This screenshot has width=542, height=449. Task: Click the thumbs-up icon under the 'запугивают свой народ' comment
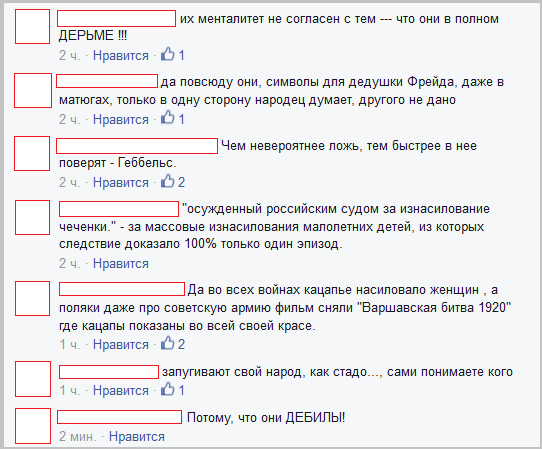(168, 389)
